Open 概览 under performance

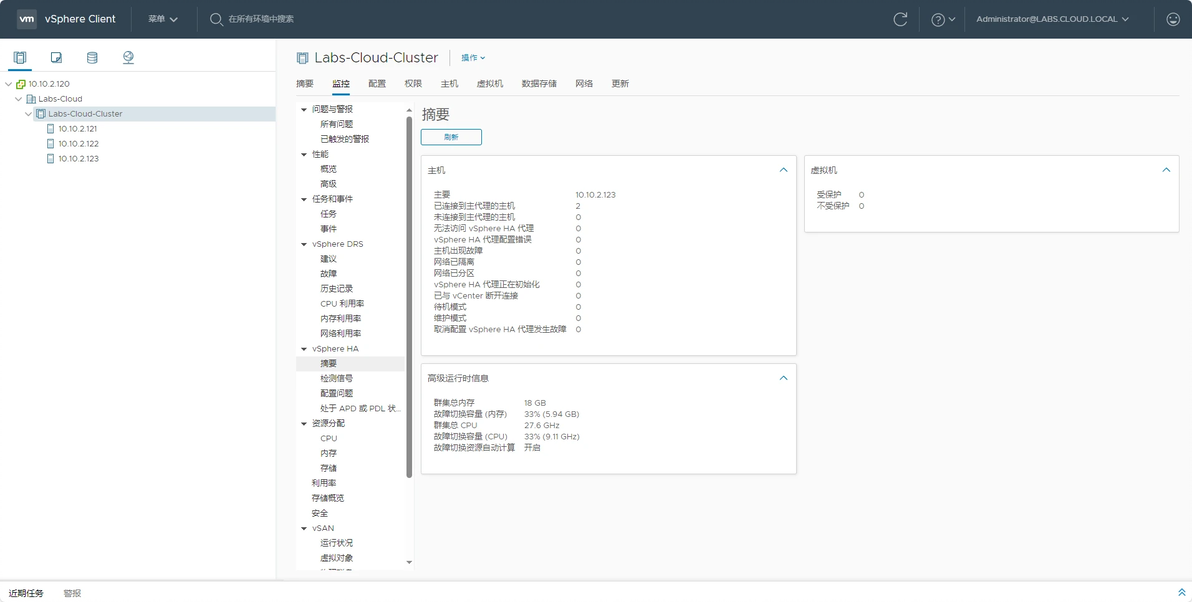pyautogui.click(x=328, y=170)
